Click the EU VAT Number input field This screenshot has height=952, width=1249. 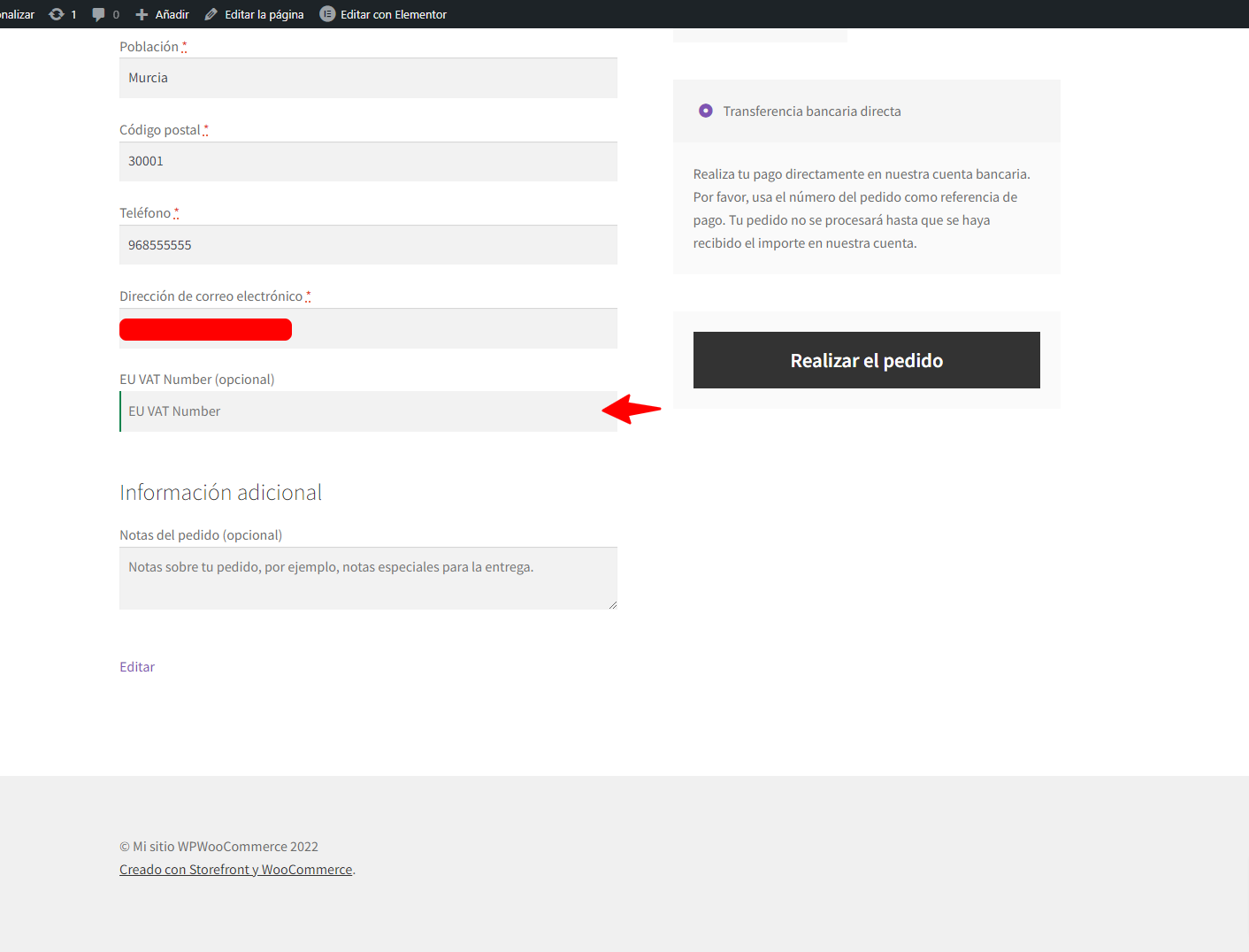368,411
